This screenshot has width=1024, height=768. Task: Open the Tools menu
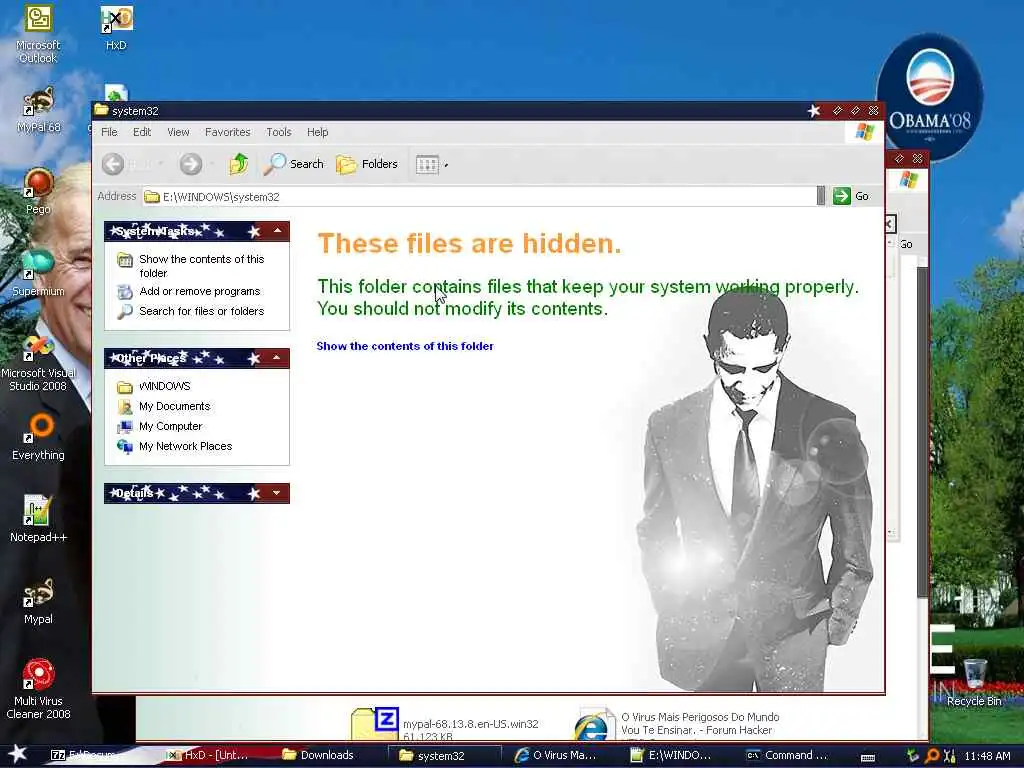[x=279, y=132]
